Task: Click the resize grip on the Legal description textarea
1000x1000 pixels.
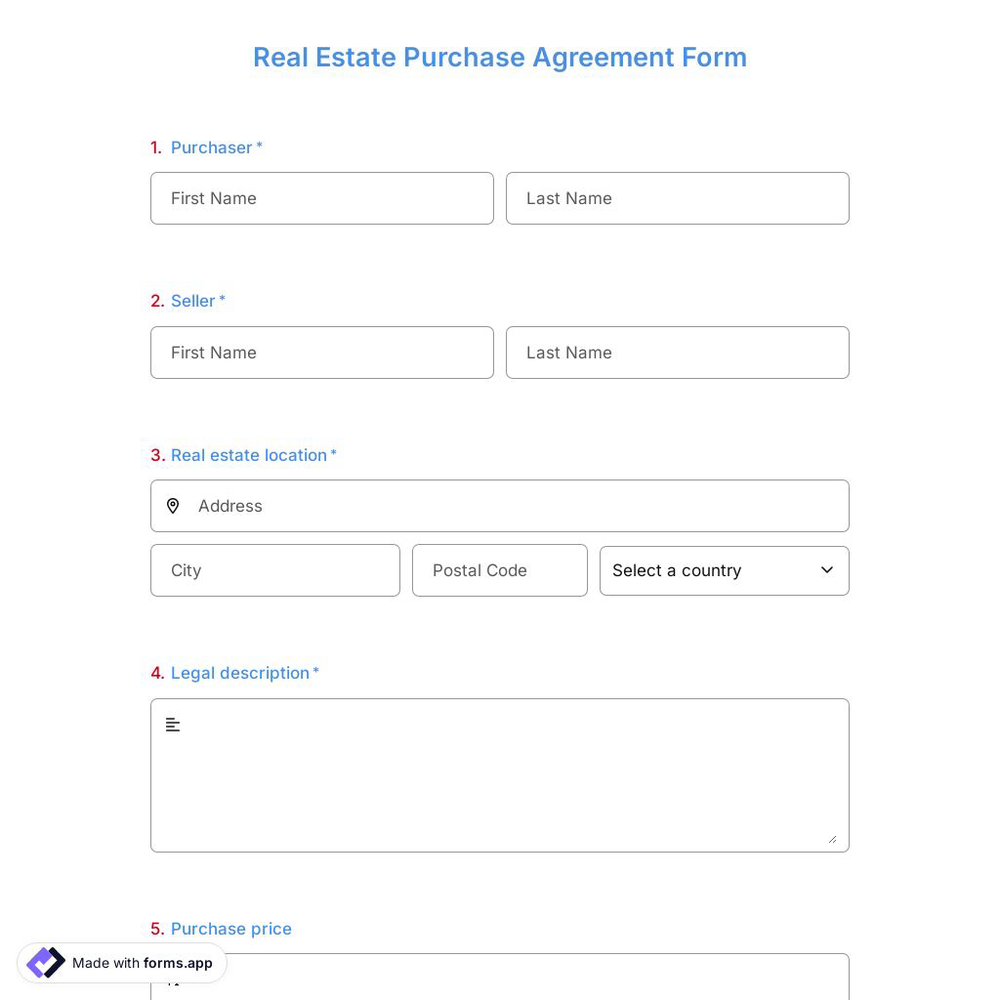Action: [x=833, y=840]
